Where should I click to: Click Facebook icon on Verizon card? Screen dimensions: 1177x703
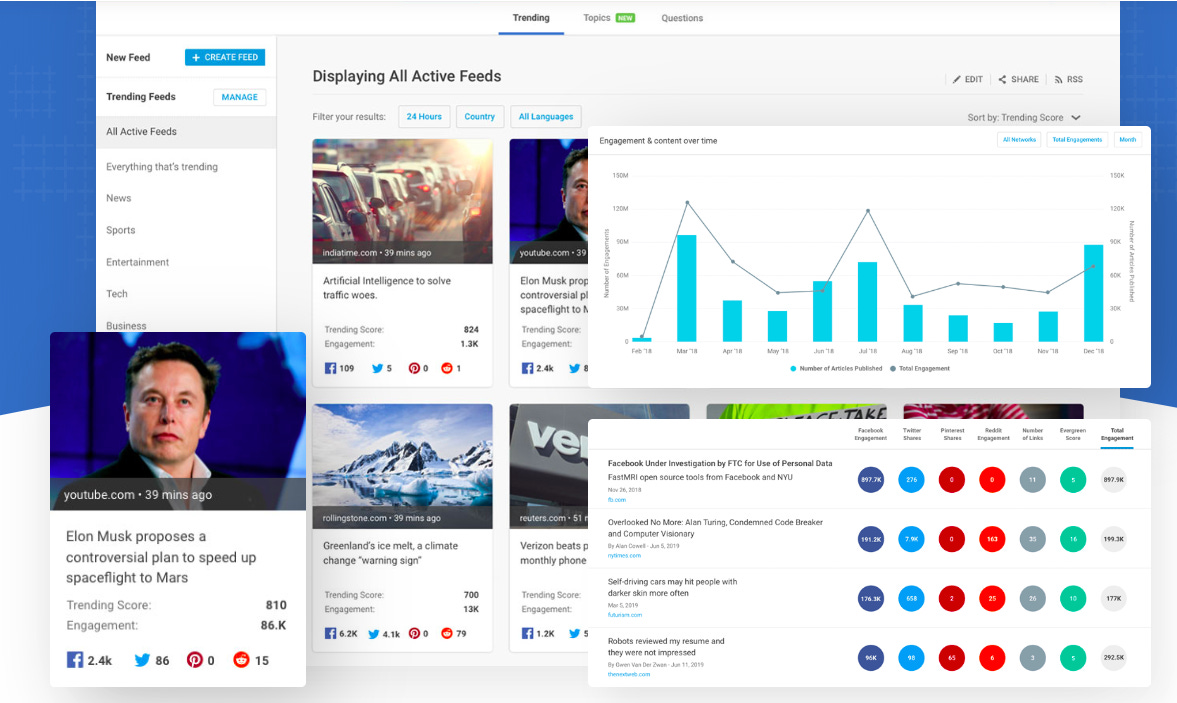tap(528, 633)
